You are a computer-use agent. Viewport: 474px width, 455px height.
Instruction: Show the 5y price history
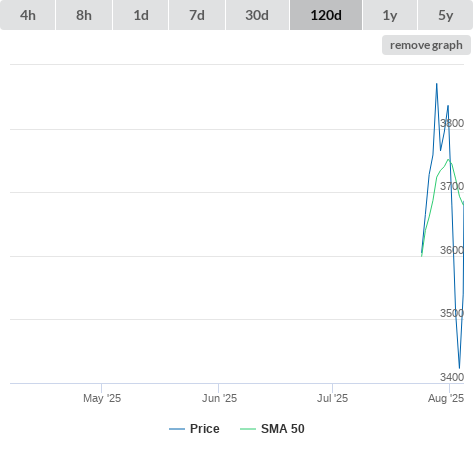point(446,15)
